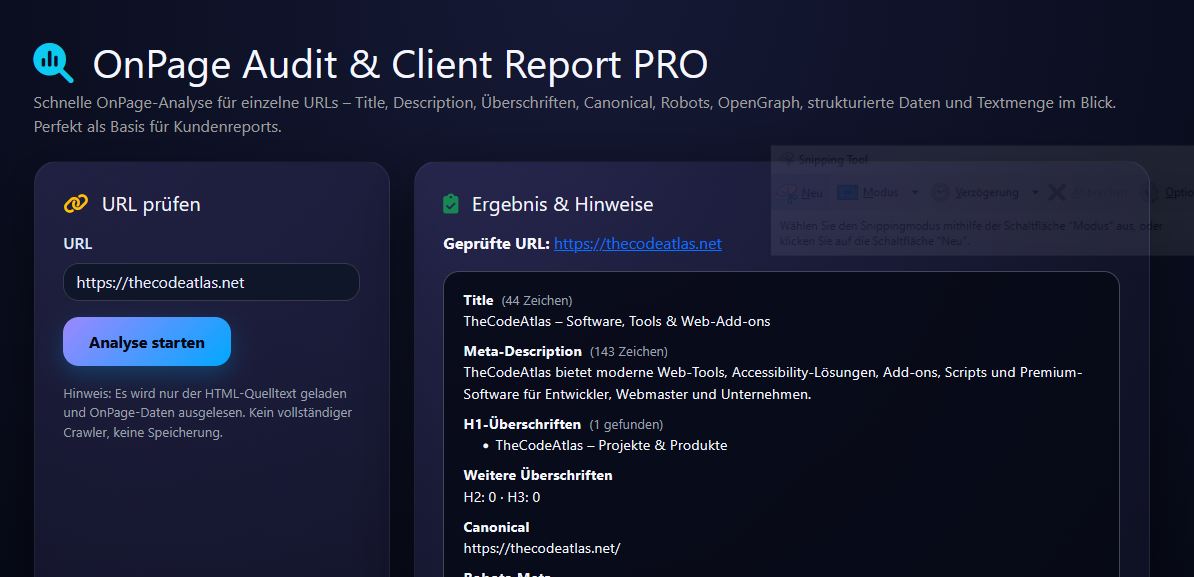Click the OnPage Audit & Client Report PRO title

click(400, 65)
